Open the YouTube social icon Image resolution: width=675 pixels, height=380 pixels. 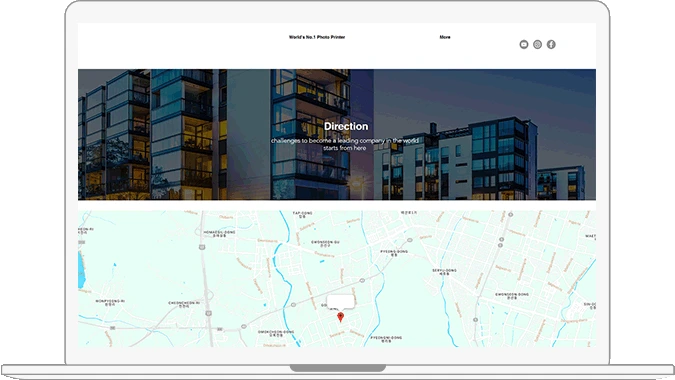(x=523, y=44)
